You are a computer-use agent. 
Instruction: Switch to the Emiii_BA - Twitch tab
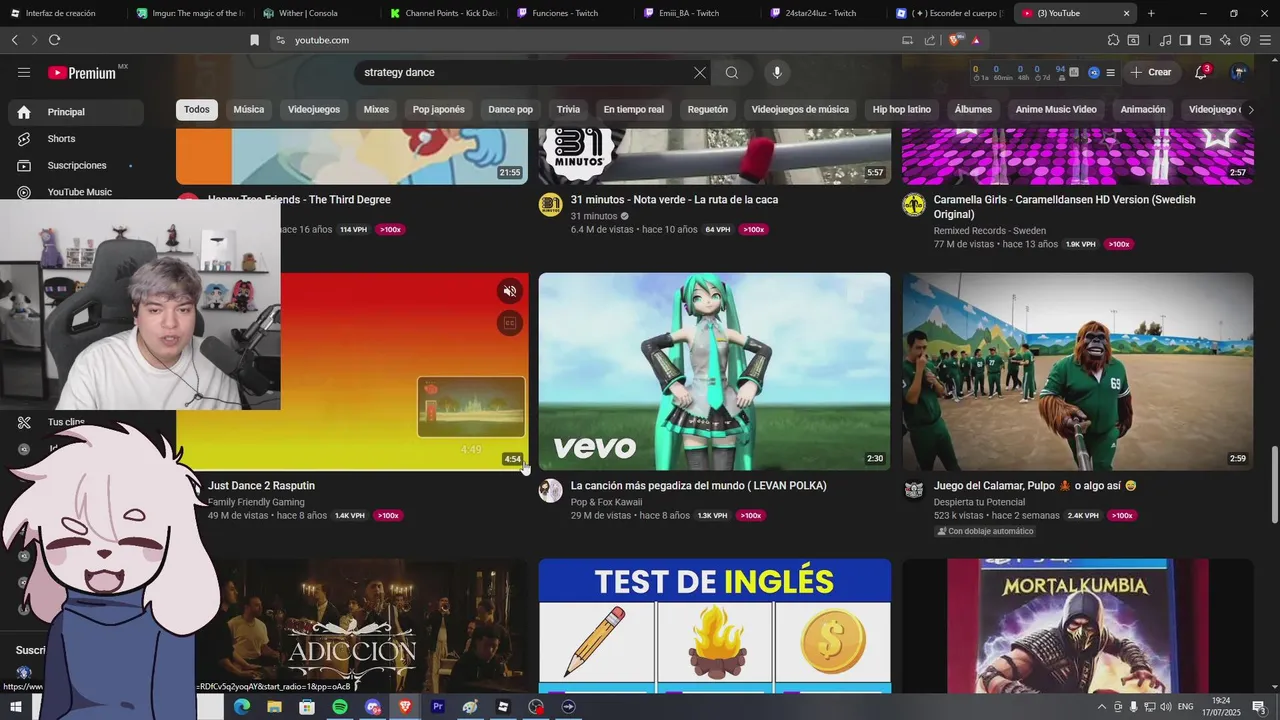click(697, 13)
